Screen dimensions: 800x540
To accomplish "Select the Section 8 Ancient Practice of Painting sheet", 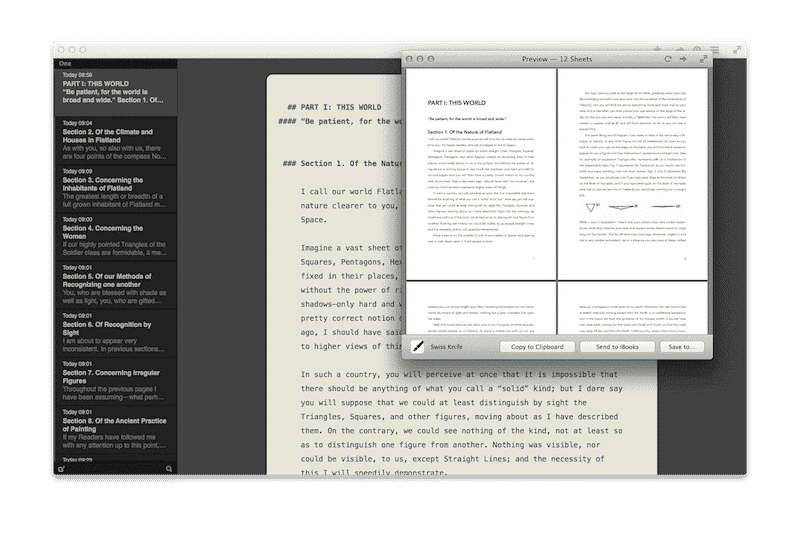I will pos(116,429).
